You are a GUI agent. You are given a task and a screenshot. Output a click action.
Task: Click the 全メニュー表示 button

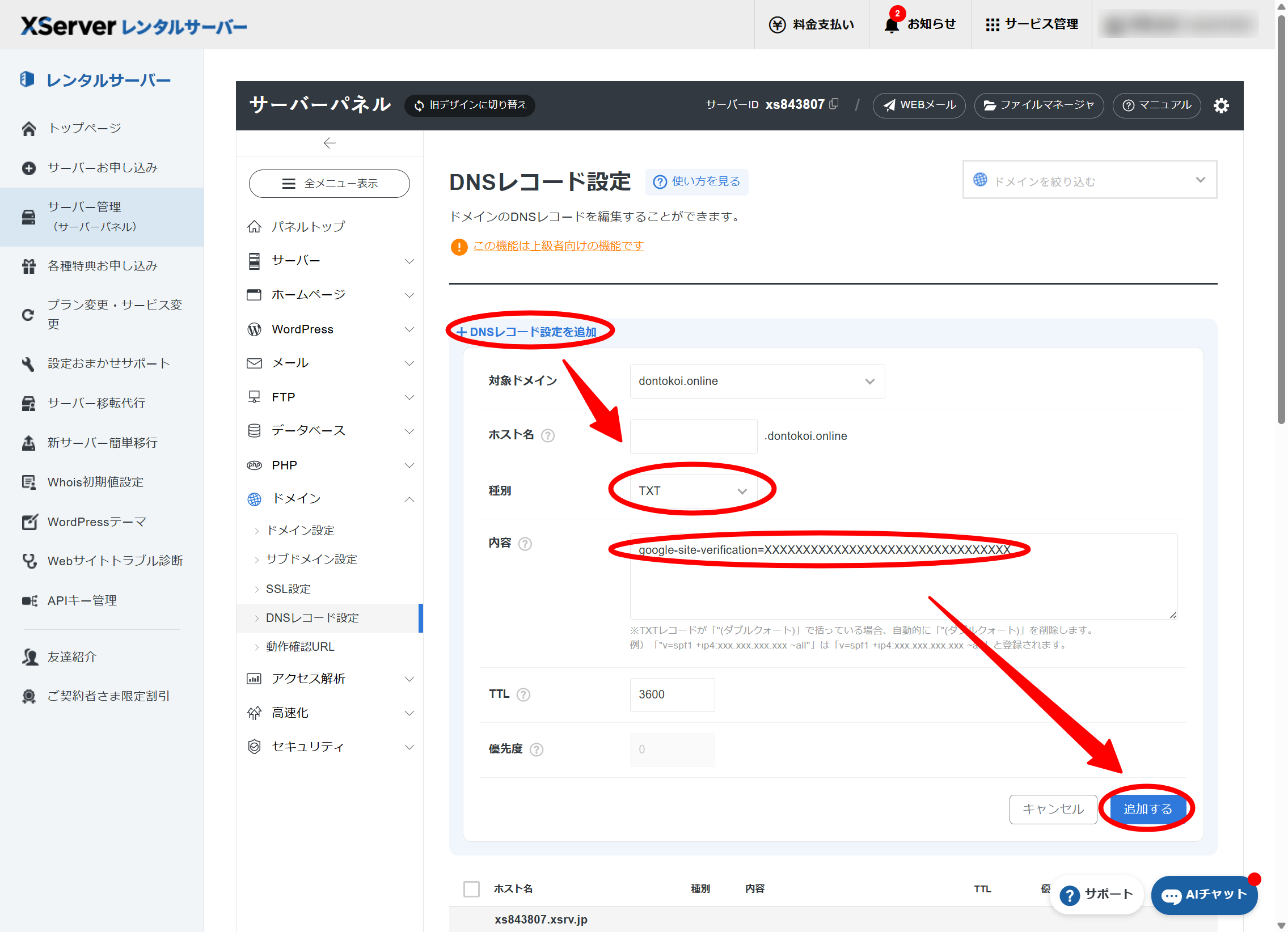(330, 183)
